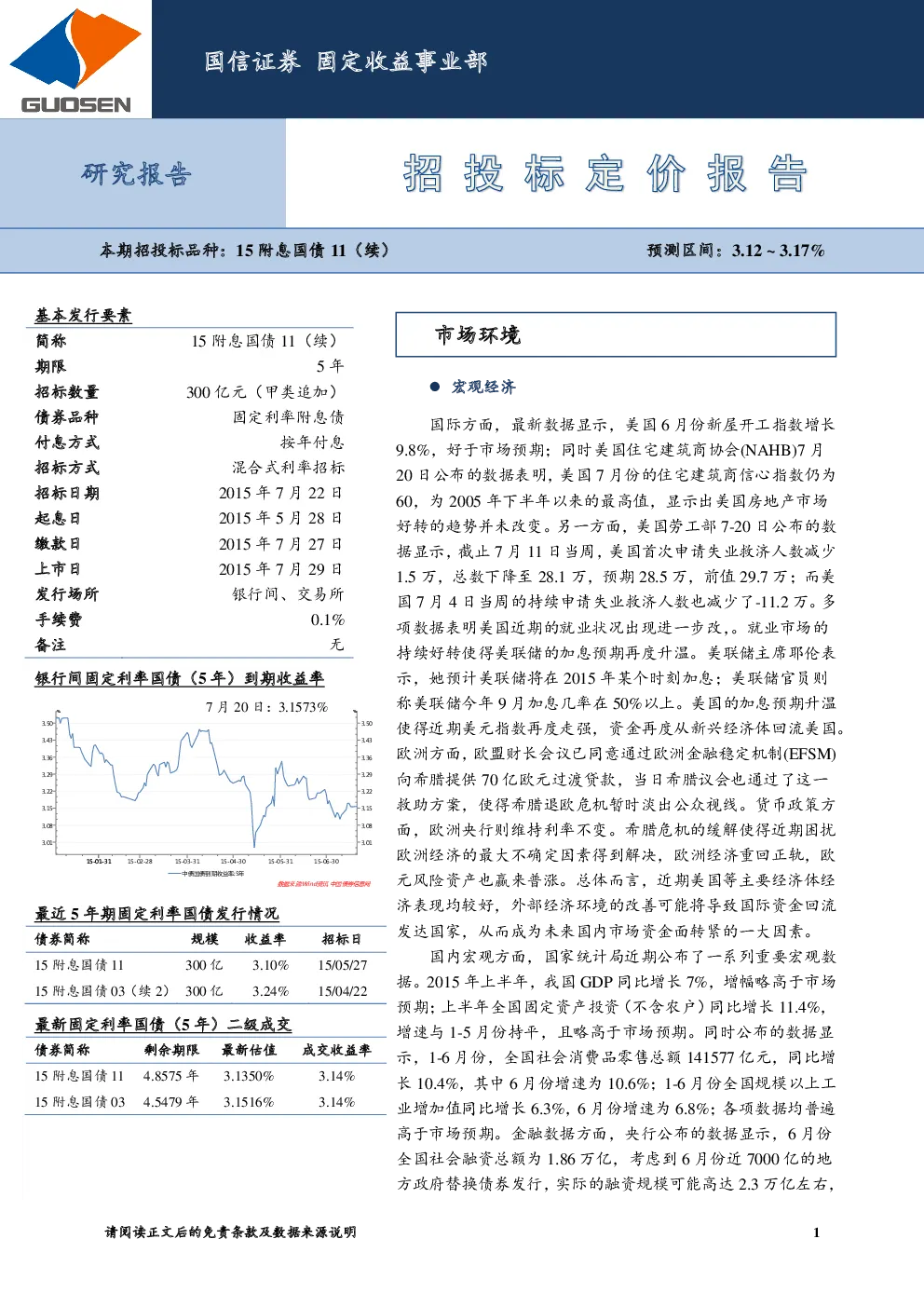Select 按年付息 value
This screenshot has width=924, height=1307.
tap(312, 442)
